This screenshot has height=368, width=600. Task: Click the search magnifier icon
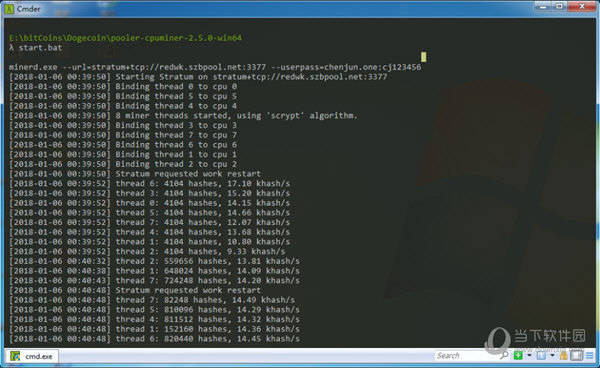[x=504, y=355]
